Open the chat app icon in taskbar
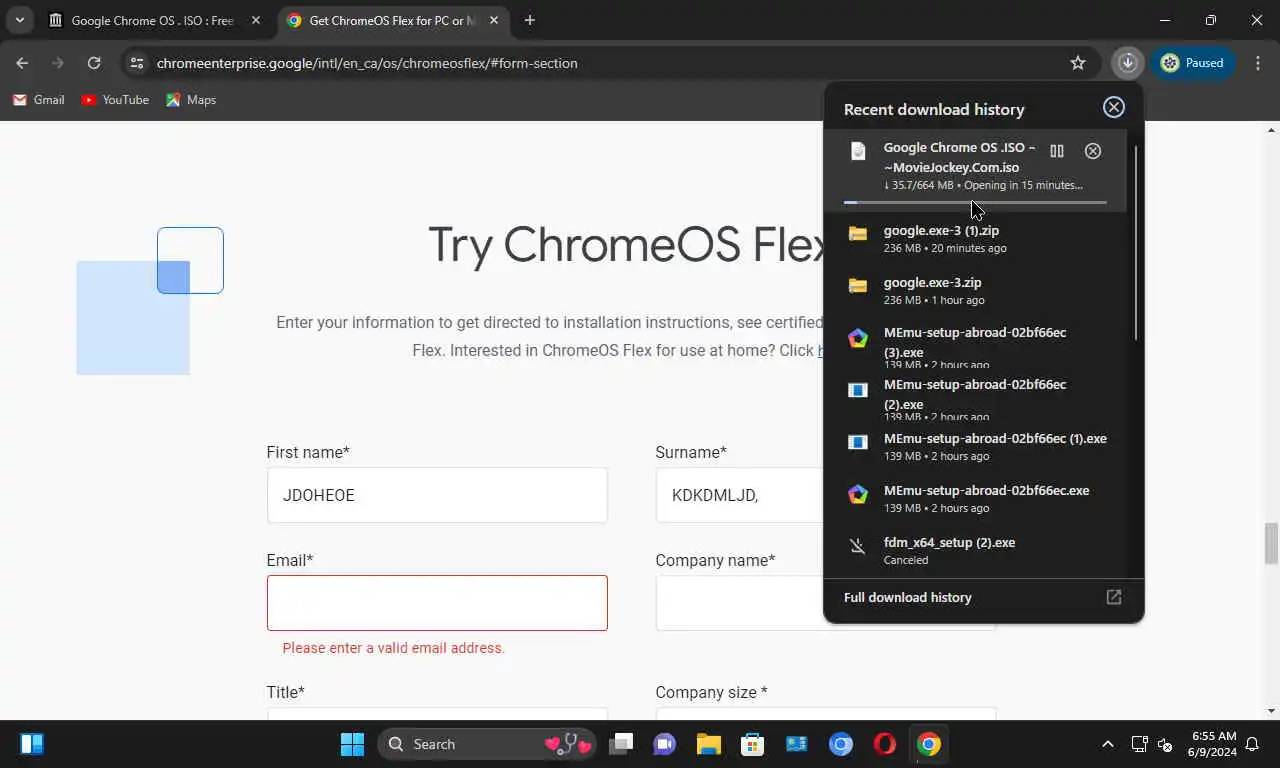 point(665,744)
